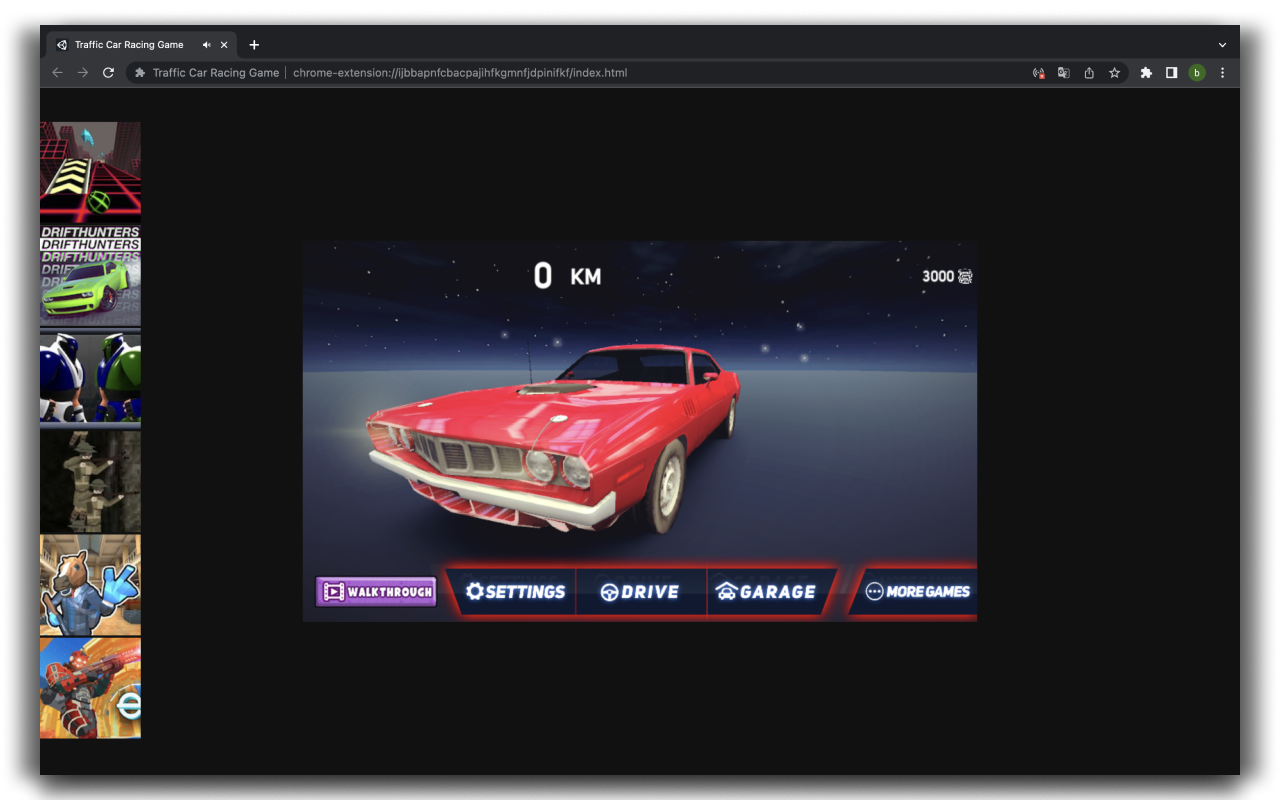Open the translate page icon
The width and height of the screenshot is (1280, 800).
pyautogui.click(x=1064, y=73)
